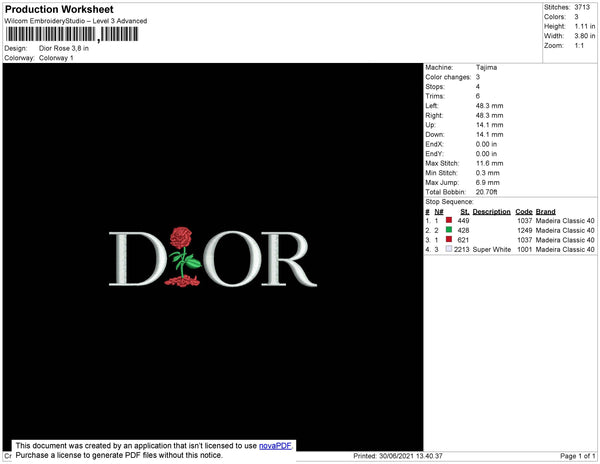The height and width of the screenshot is (464, 600).
Task: Click the Machine value Tajima
Action: (486, 67)
